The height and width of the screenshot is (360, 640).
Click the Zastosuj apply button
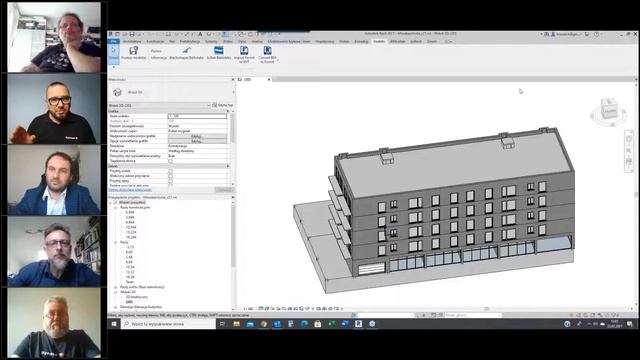[x=224, y=190]
